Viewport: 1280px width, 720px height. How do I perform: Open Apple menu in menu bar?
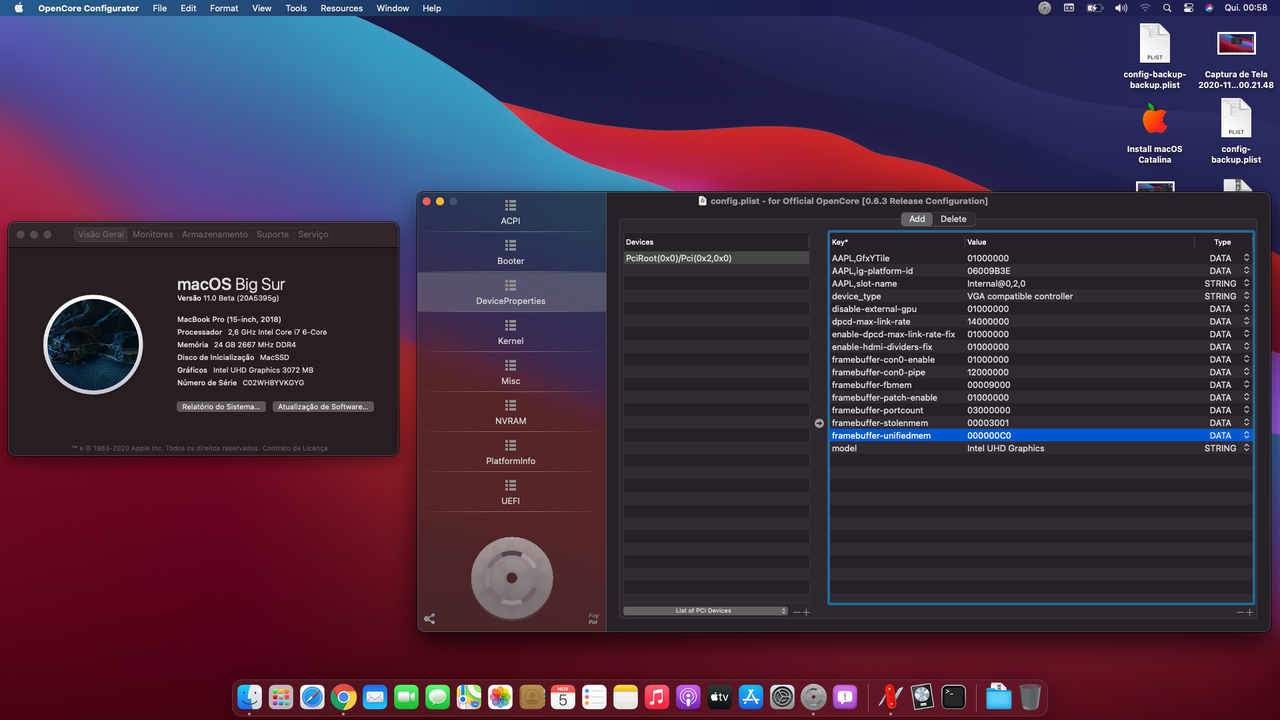tap(17, 8)
